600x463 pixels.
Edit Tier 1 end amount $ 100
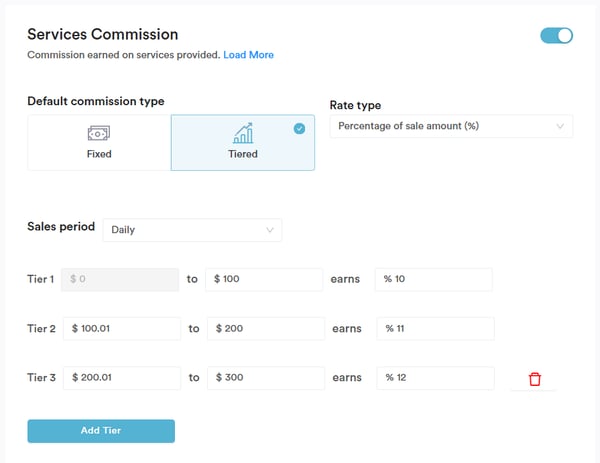(x=264, y=279)
